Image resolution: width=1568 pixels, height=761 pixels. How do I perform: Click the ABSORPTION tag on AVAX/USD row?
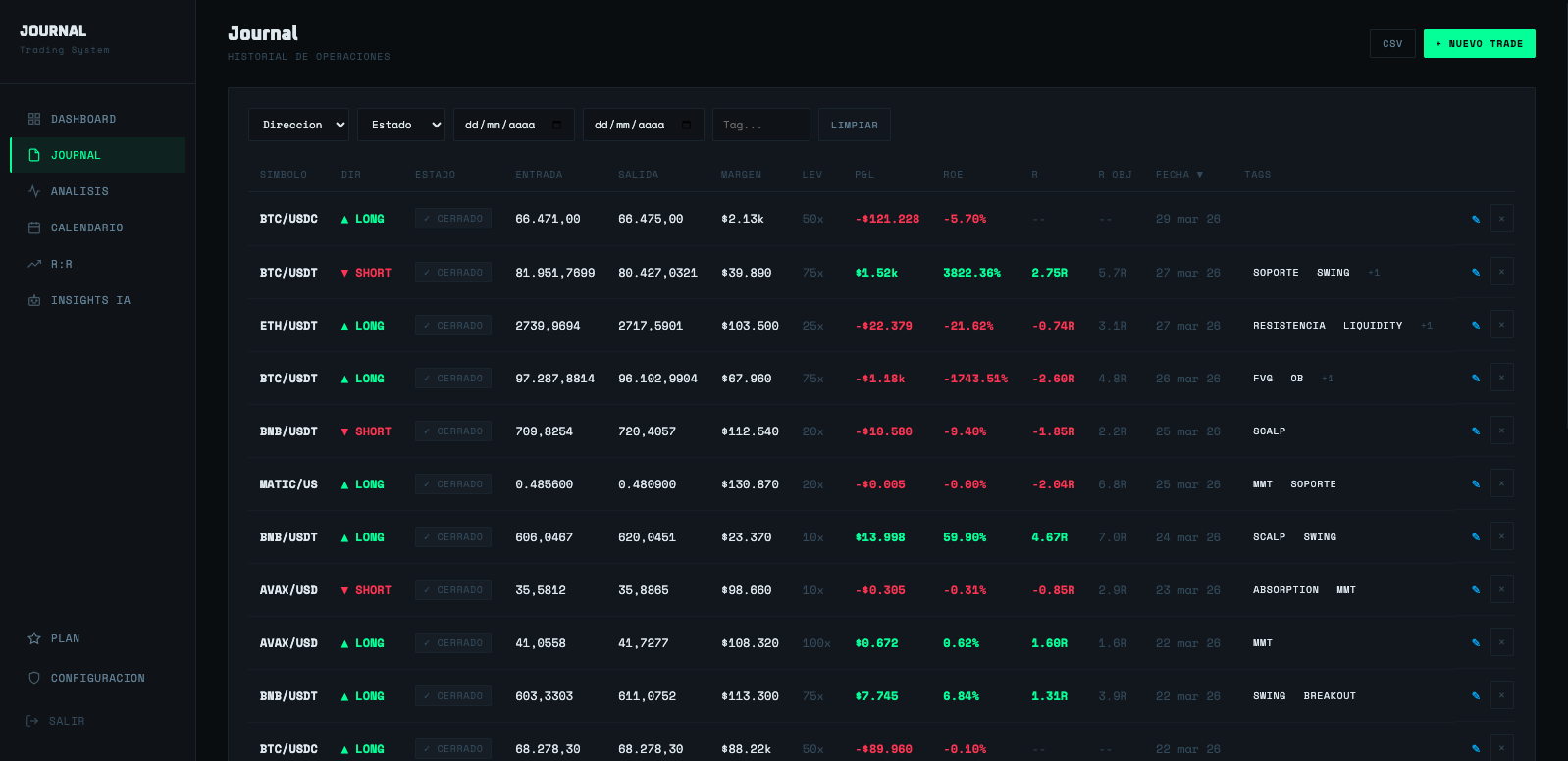pos(1285,589)
